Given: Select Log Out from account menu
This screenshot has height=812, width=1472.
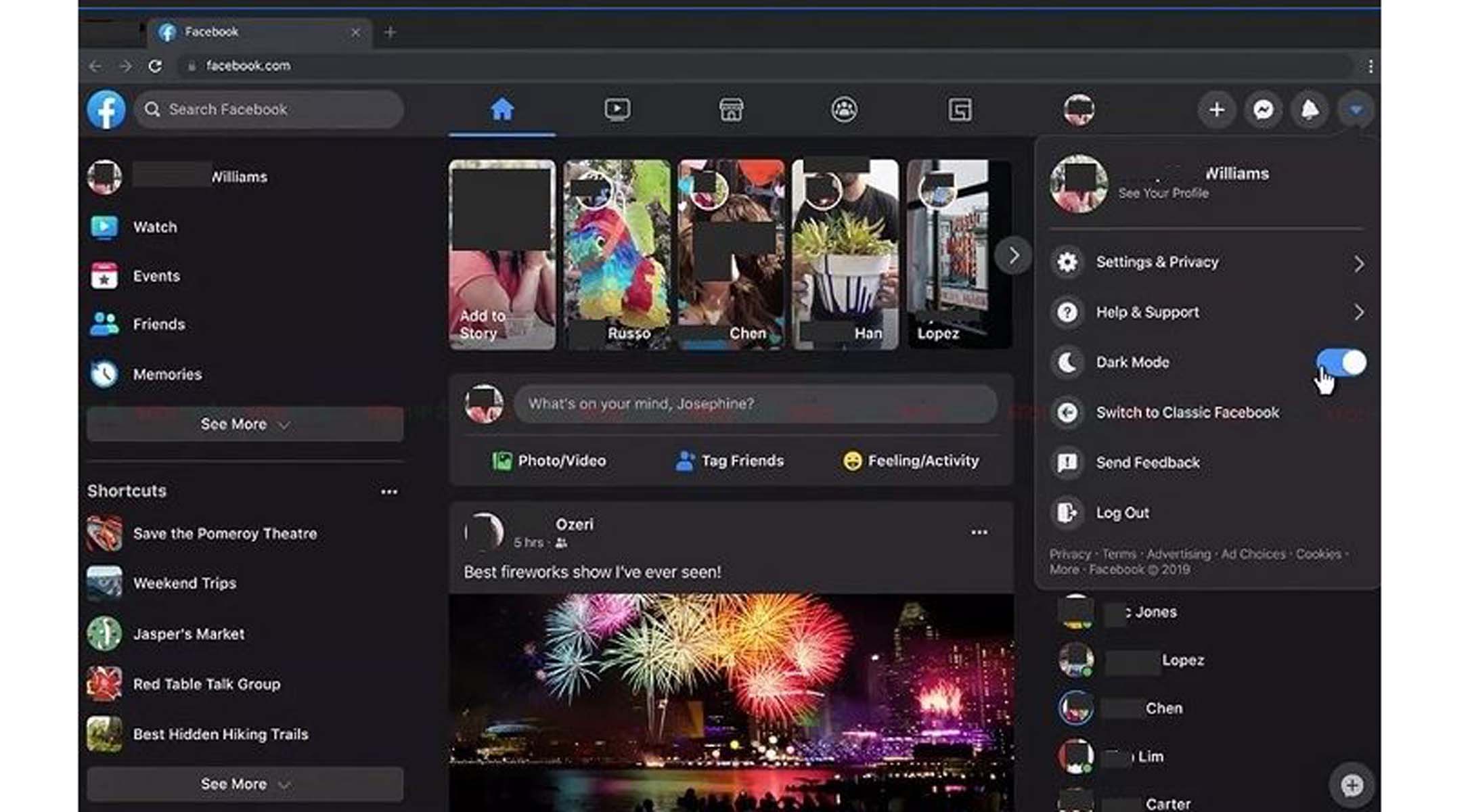Looking at the screenshot, I should pos(1122,513).
